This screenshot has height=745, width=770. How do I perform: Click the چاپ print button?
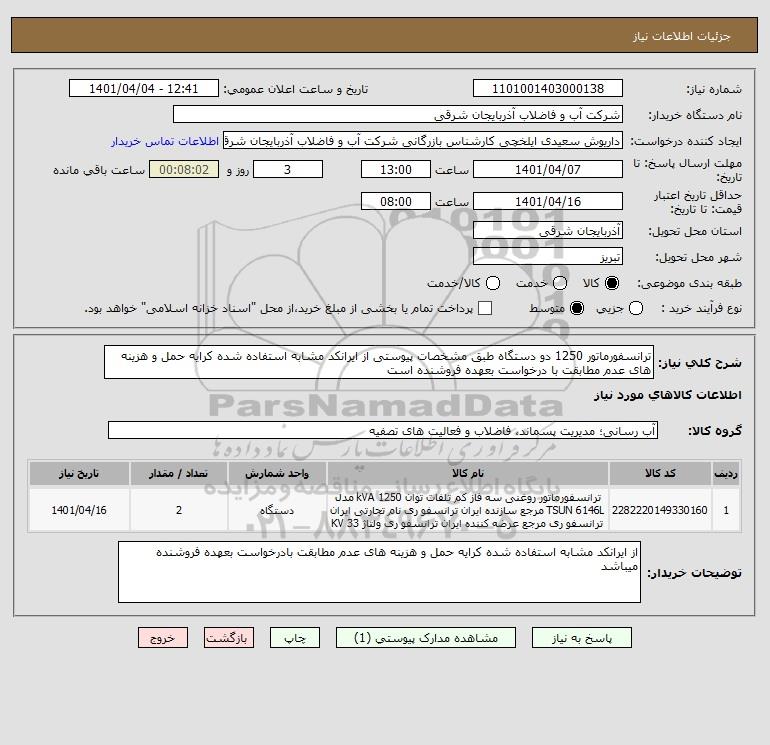[x=295, y=638]
